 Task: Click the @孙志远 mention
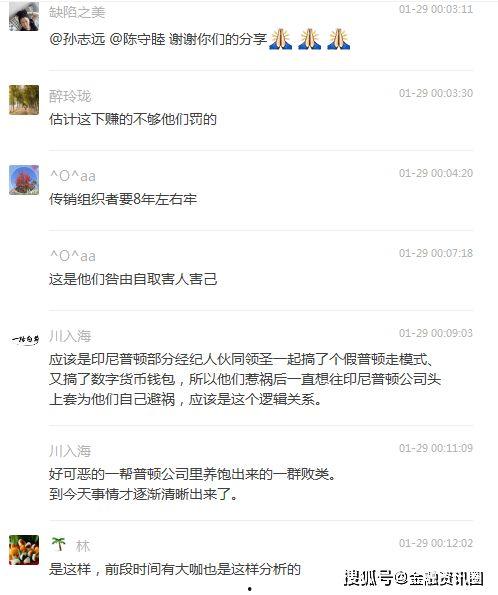77,39
